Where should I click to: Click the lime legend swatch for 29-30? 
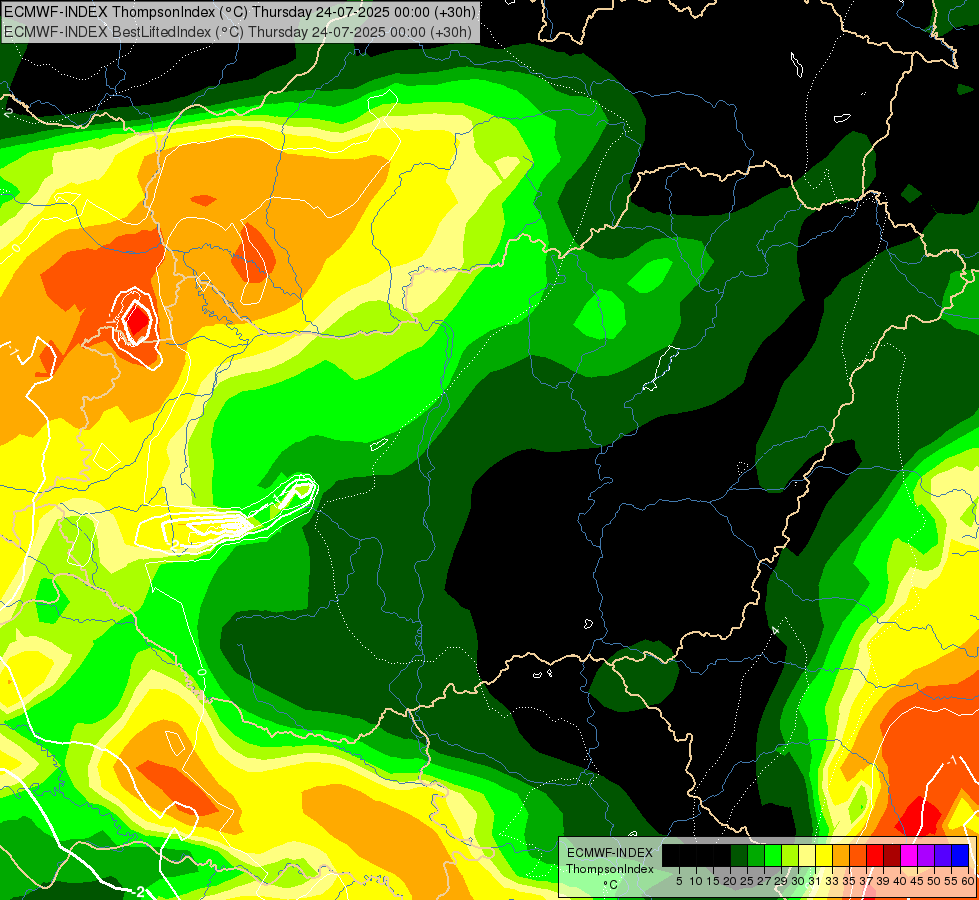click(x=790, y=855)
